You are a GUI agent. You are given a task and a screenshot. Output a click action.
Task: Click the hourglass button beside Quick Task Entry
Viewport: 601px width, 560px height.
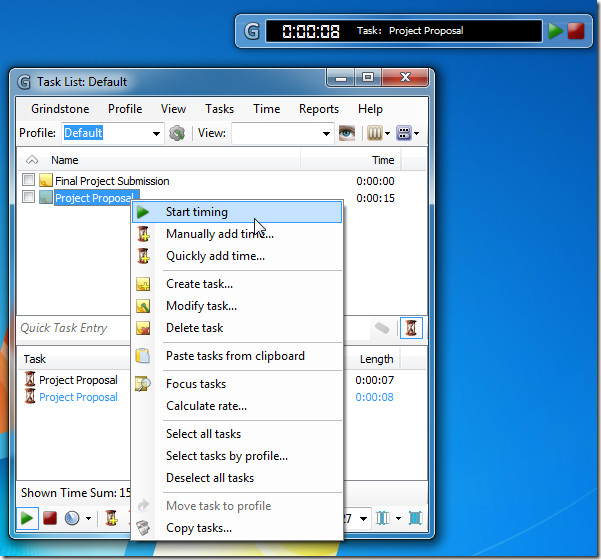[x=411, y=328]
